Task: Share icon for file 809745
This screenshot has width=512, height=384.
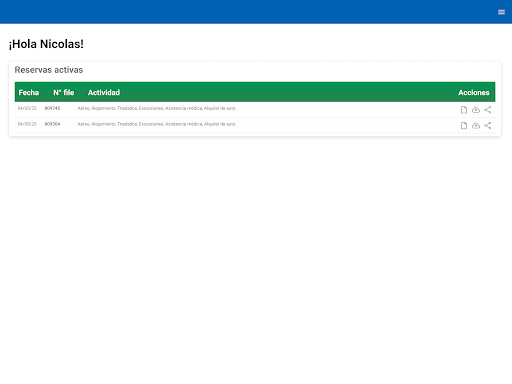Action: (488, 110)
